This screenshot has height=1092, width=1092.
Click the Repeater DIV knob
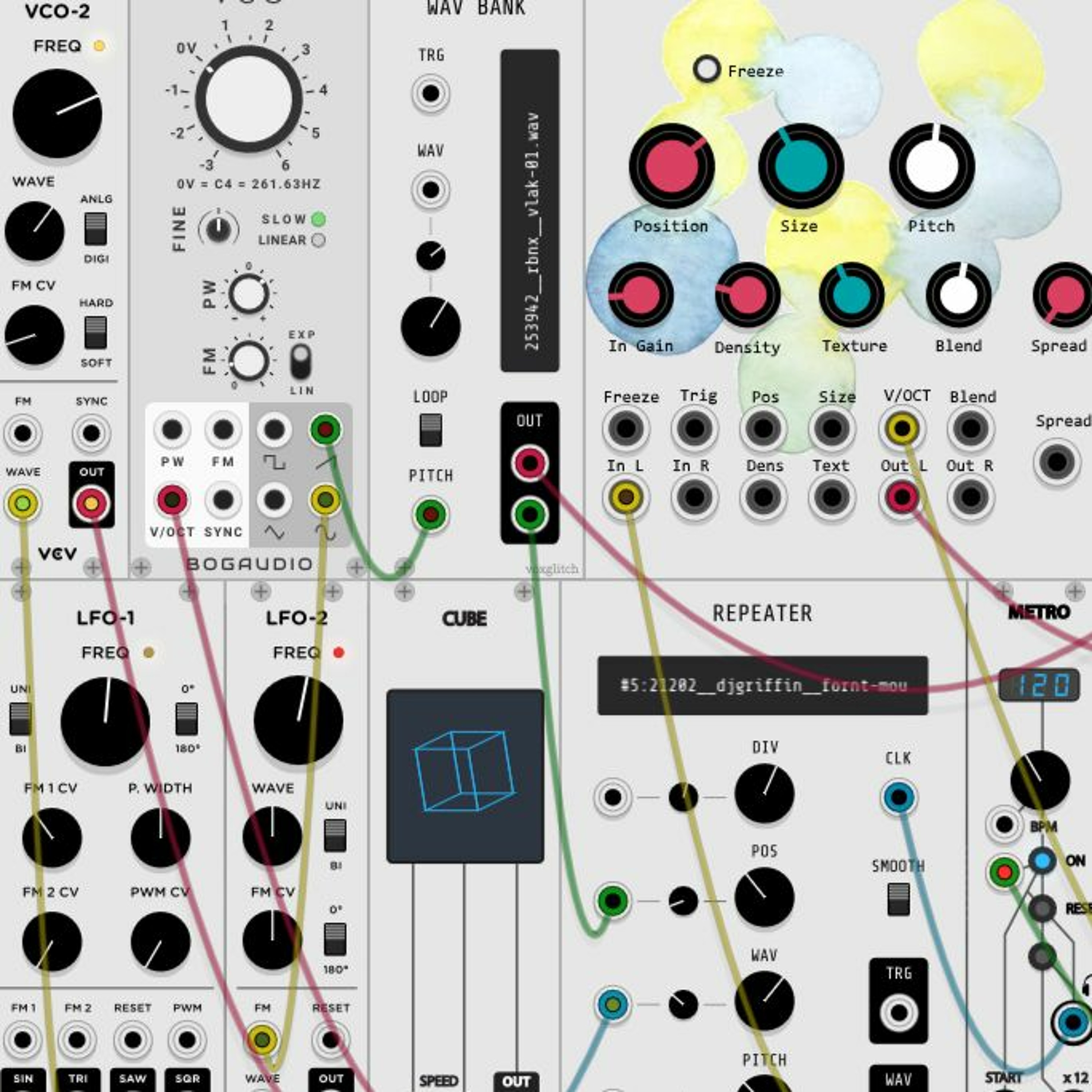point(764,794)
